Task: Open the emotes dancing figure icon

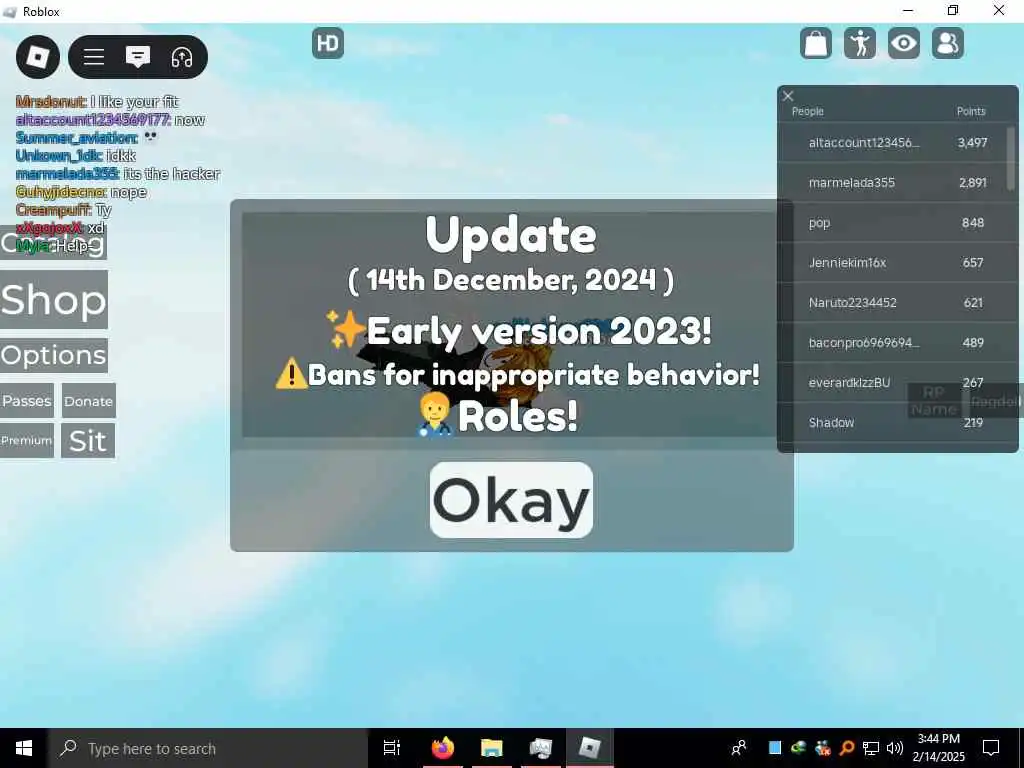Action: click(x=859, y=44)
